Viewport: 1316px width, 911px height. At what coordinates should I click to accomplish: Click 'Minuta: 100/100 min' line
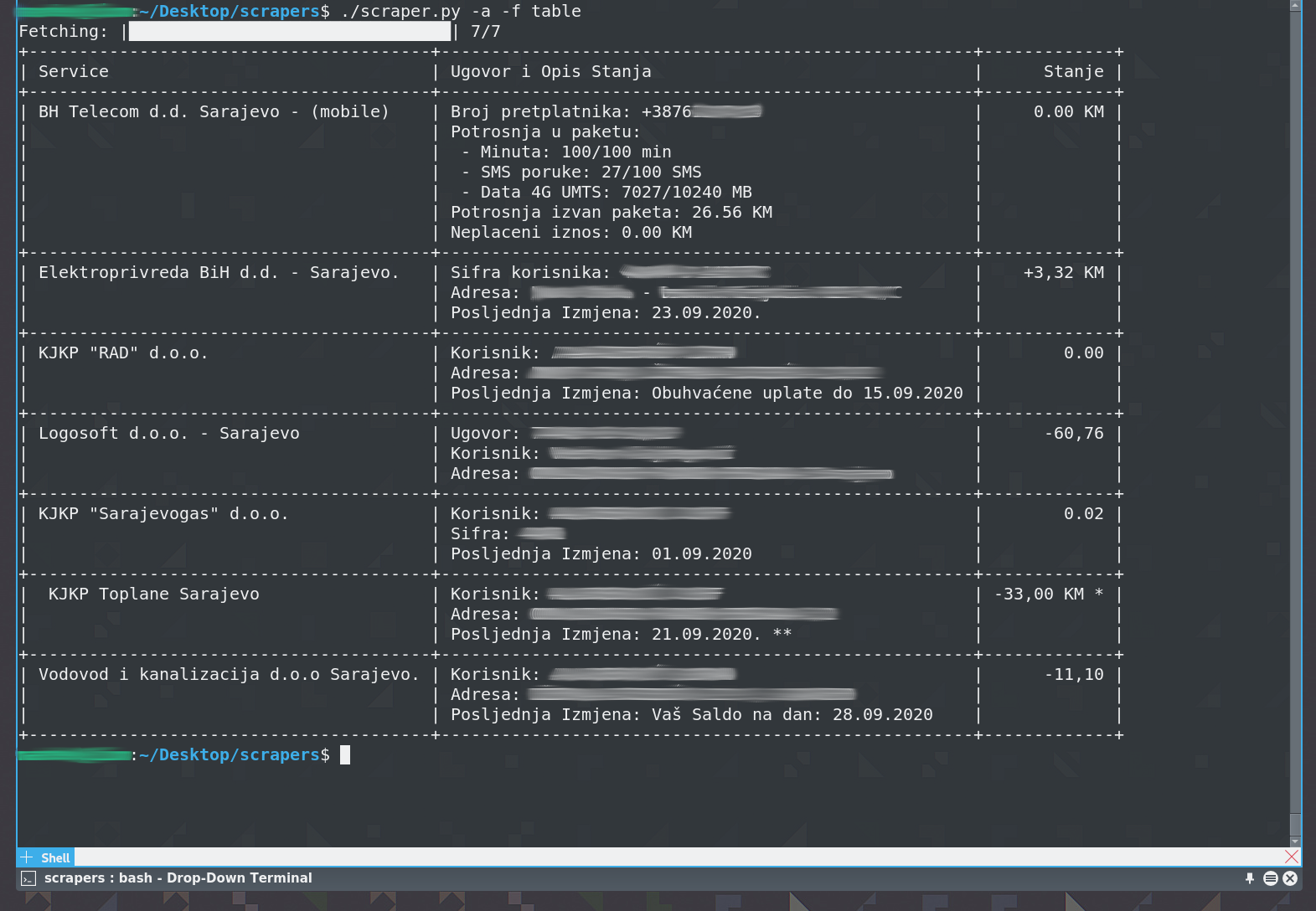tap(567, 152)
